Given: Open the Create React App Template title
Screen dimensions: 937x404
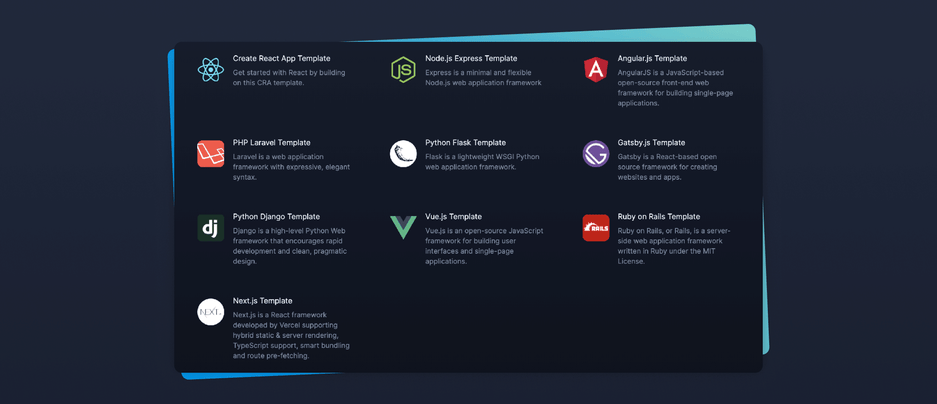Looking at the screenshot, I should (281, 59).
